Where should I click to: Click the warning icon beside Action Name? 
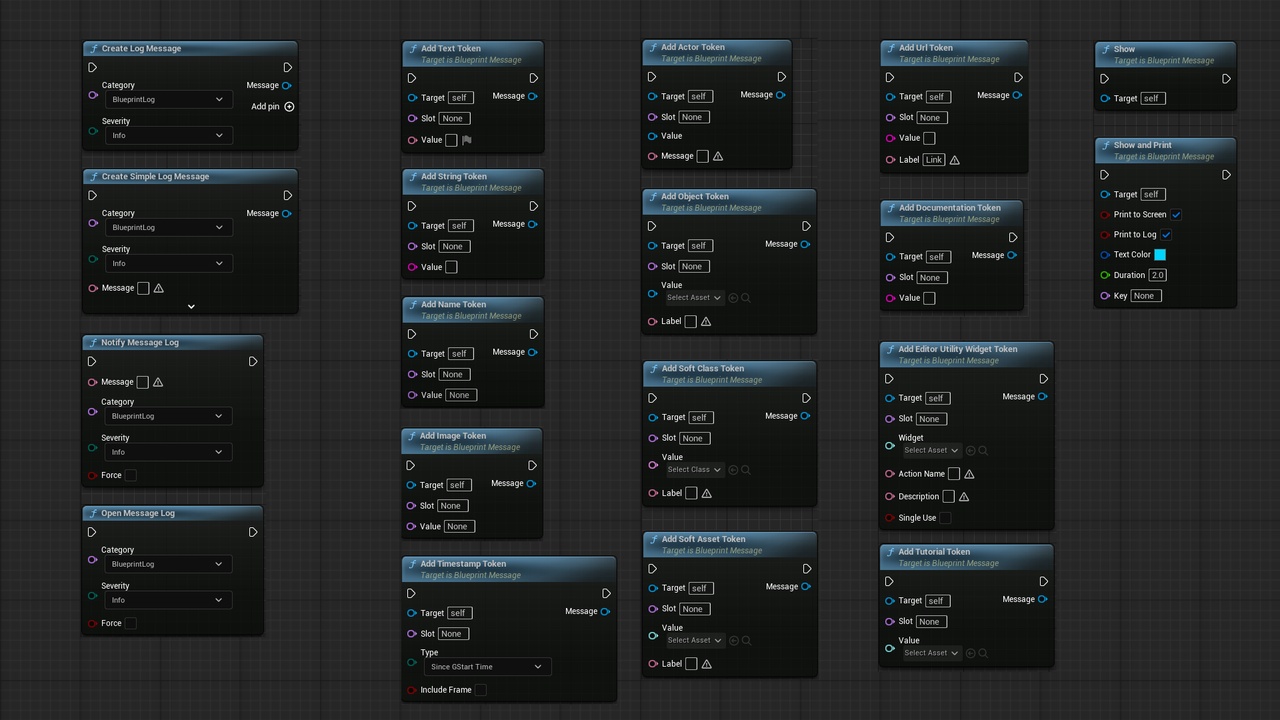pos(969,474)
